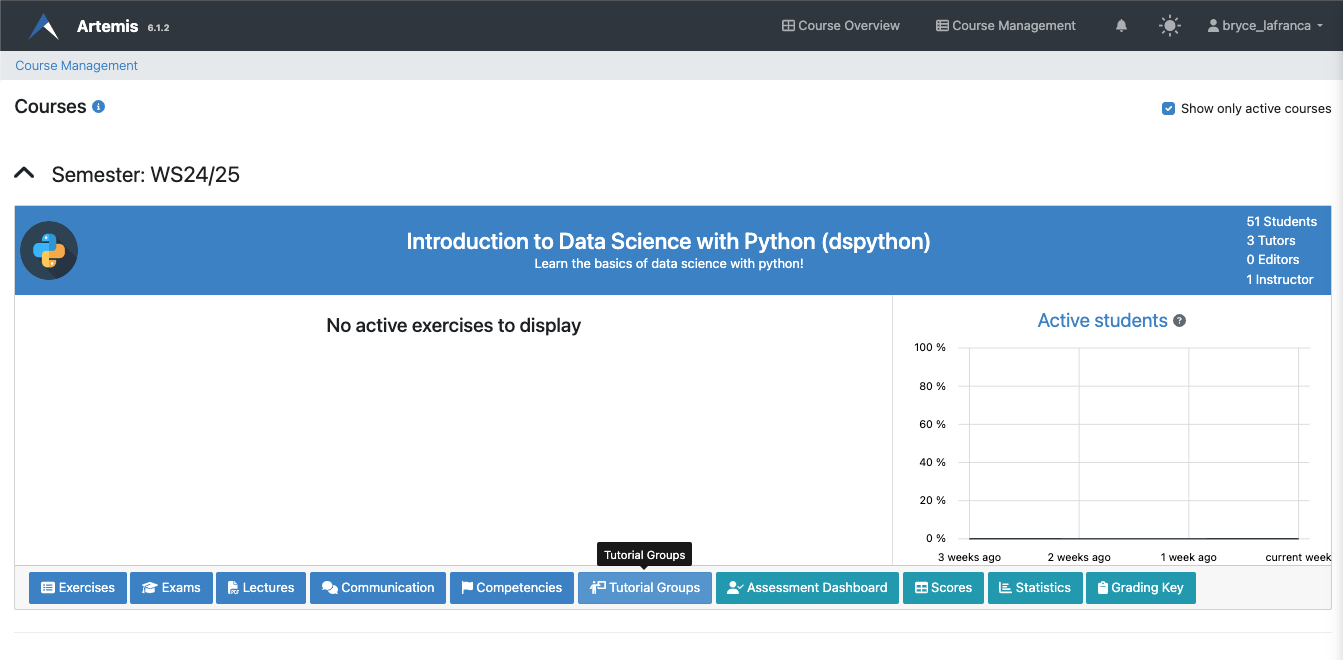Open the course Communication page
The width and height of the screenshot is (1343, 660).
[x=378, y=588]
